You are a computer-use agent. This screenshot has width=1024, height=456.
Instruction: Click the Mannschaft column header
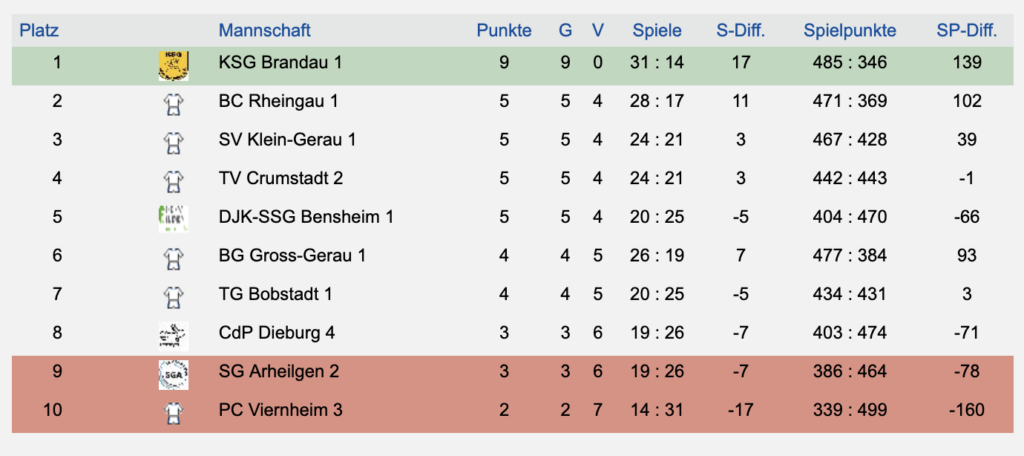pos(264,30)
